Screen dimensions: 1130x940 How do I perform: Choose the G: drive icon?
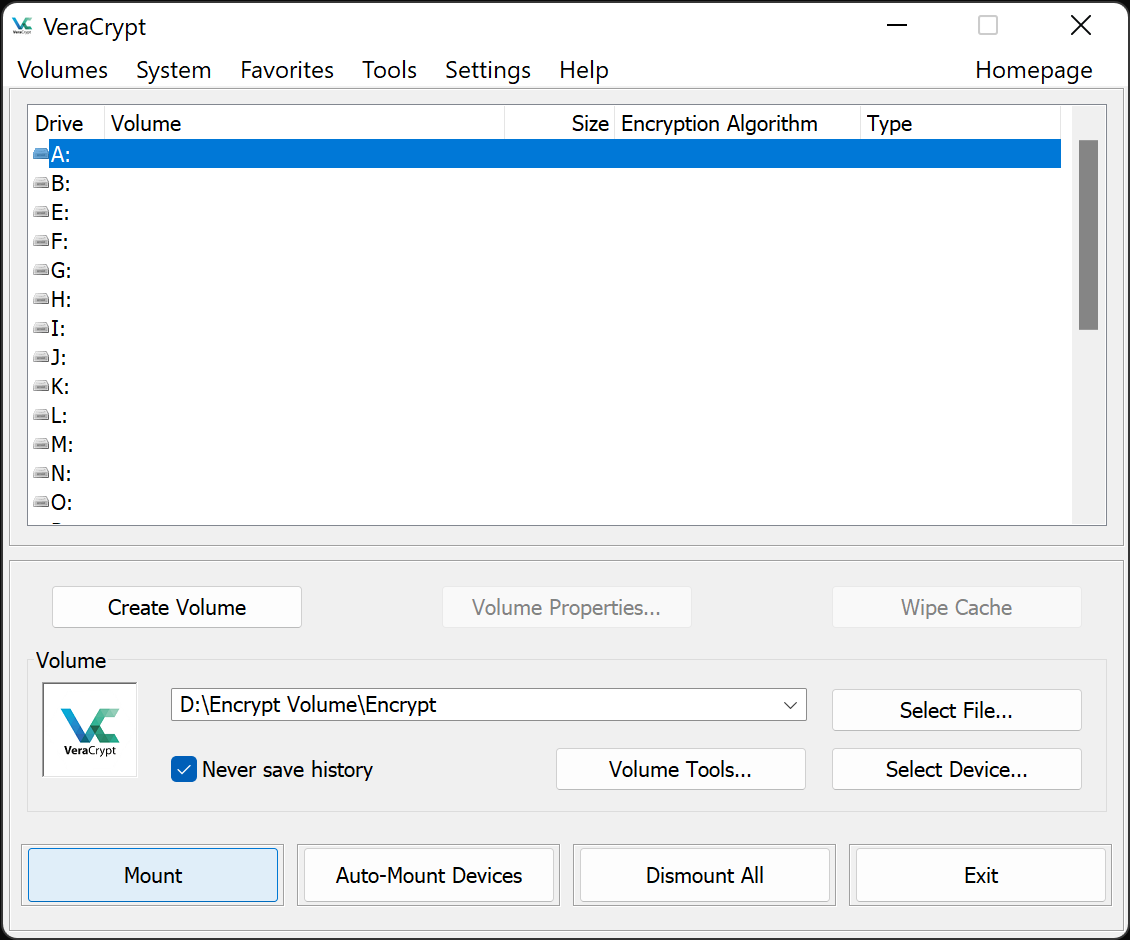(x=41, y=270)
